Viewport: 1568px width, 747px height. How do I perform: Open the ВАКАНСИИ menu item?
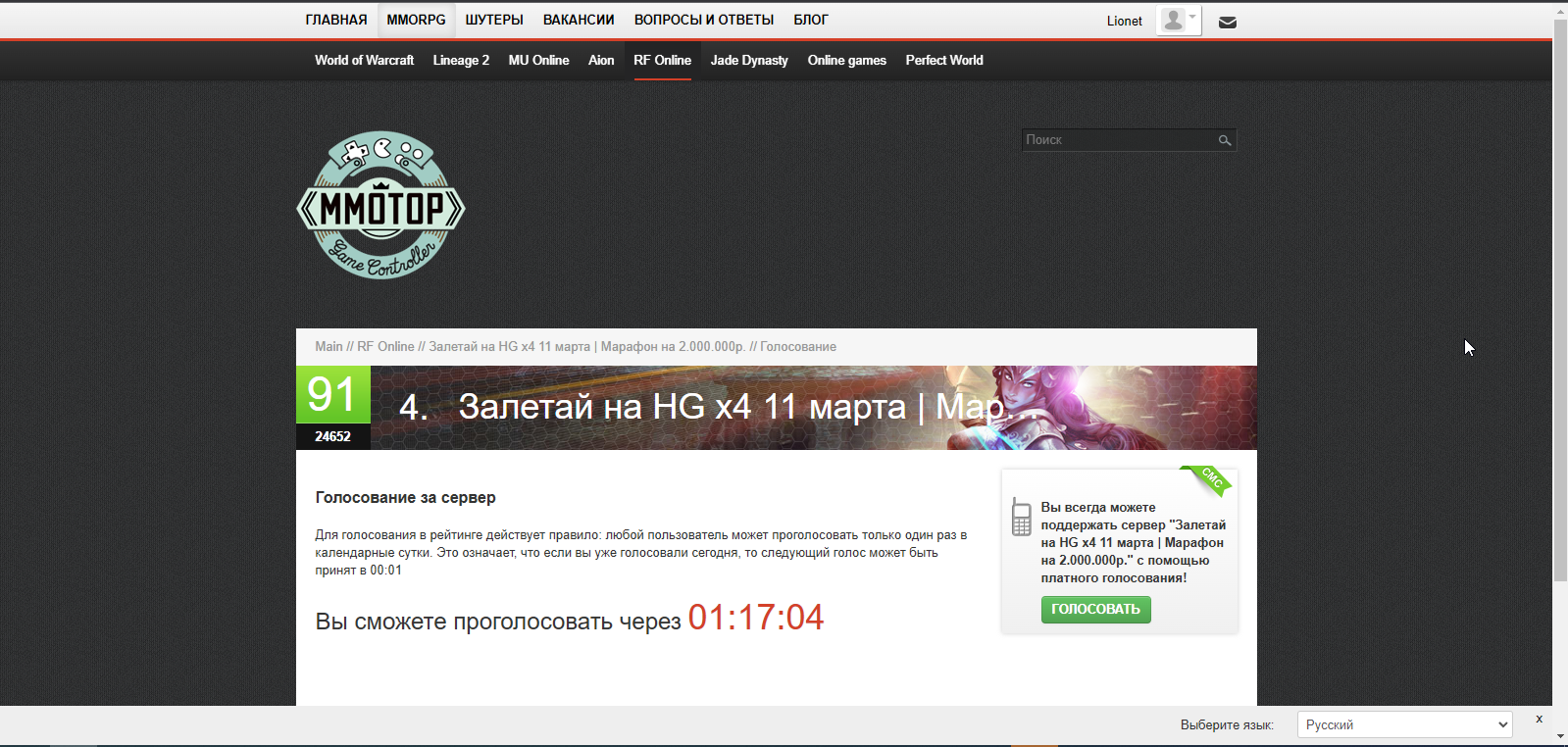[579, 20]
